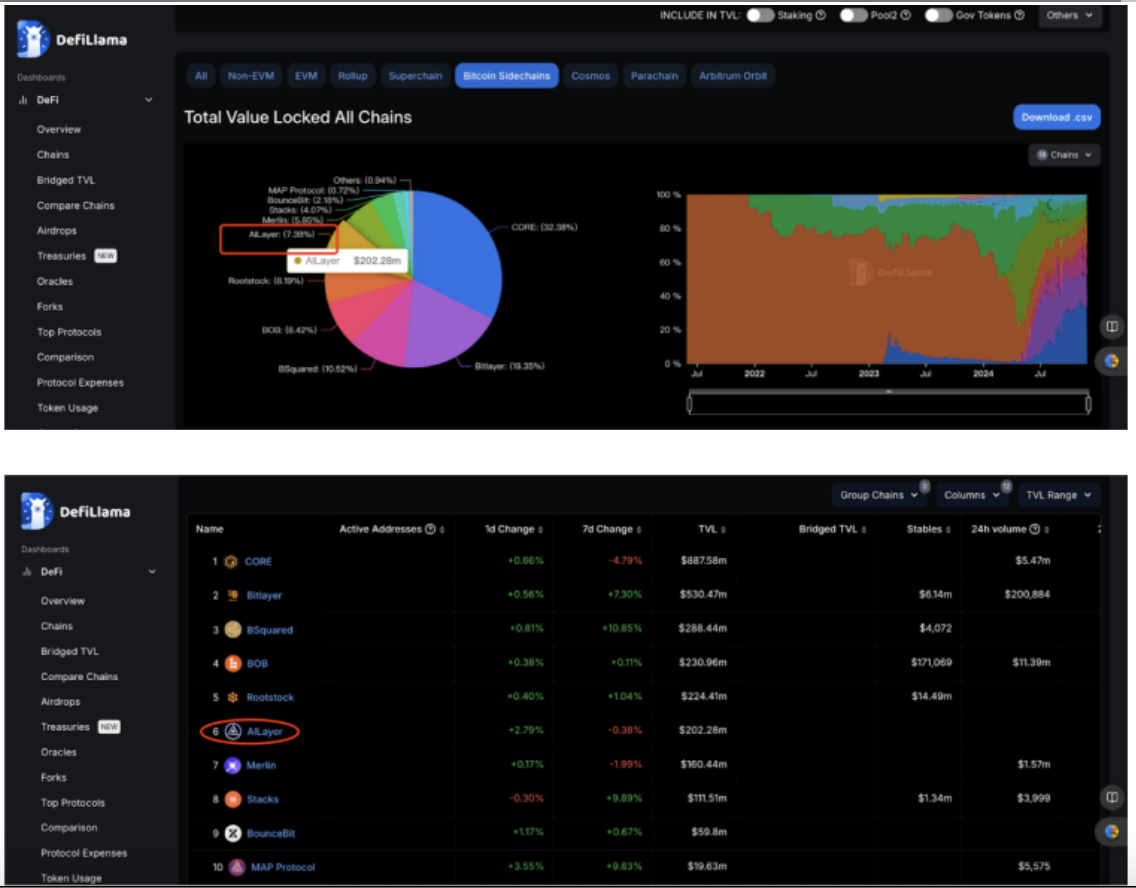The height and width of the screenshot is (888, 1136).
Task: Switch to the Non-EVM tab
Action: click(251, 76)
